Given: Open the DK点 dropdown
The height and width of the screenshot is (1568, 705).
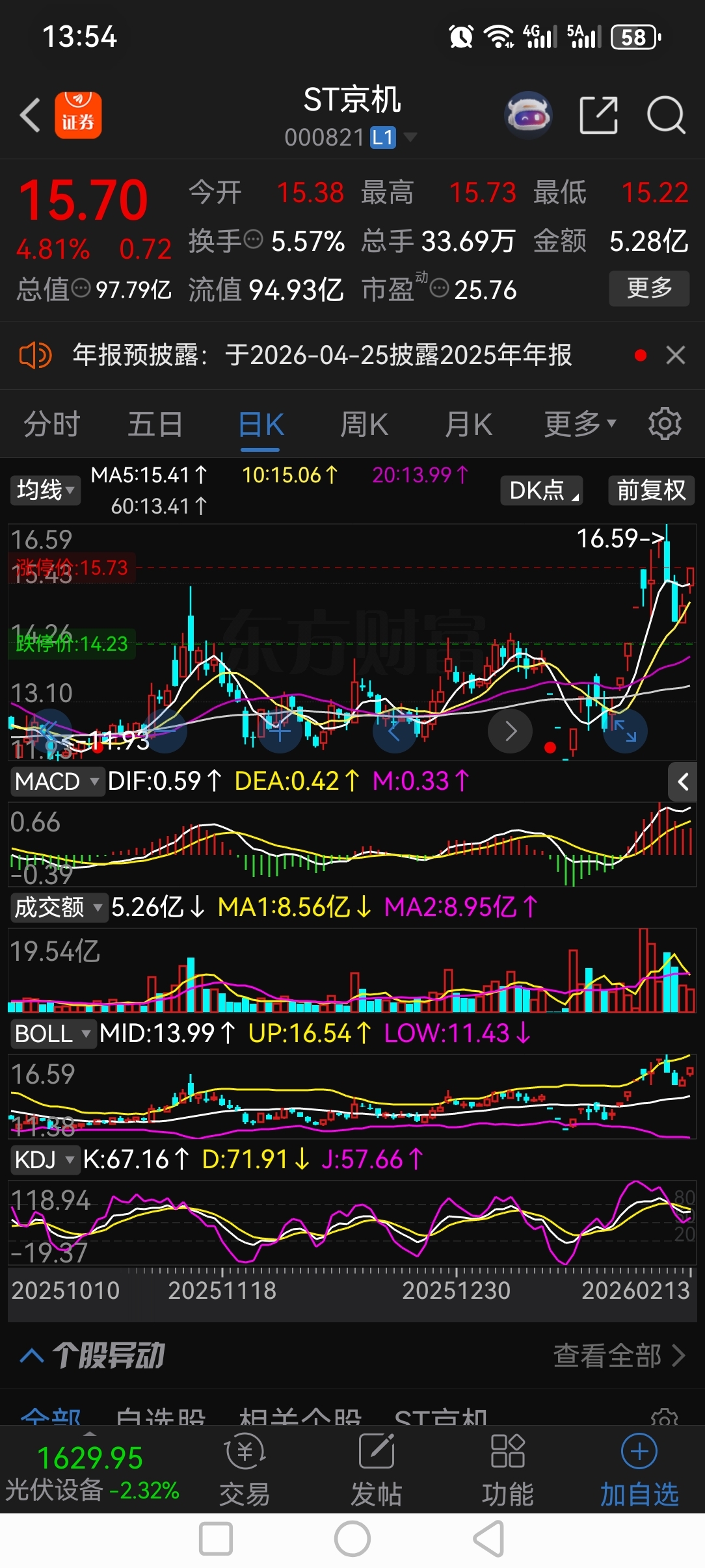Looking at the screenshot, I should click(x=542, y=490).
